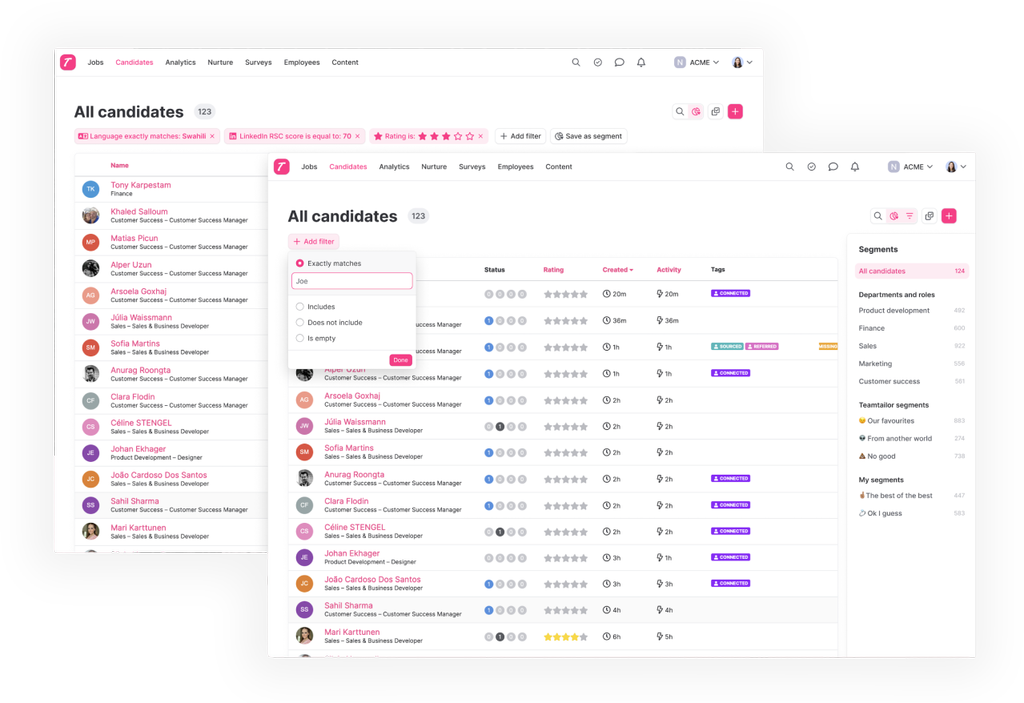The image size is (1024, 703).
Task: Click the Save as segment button
Action: tap(589, 136)
